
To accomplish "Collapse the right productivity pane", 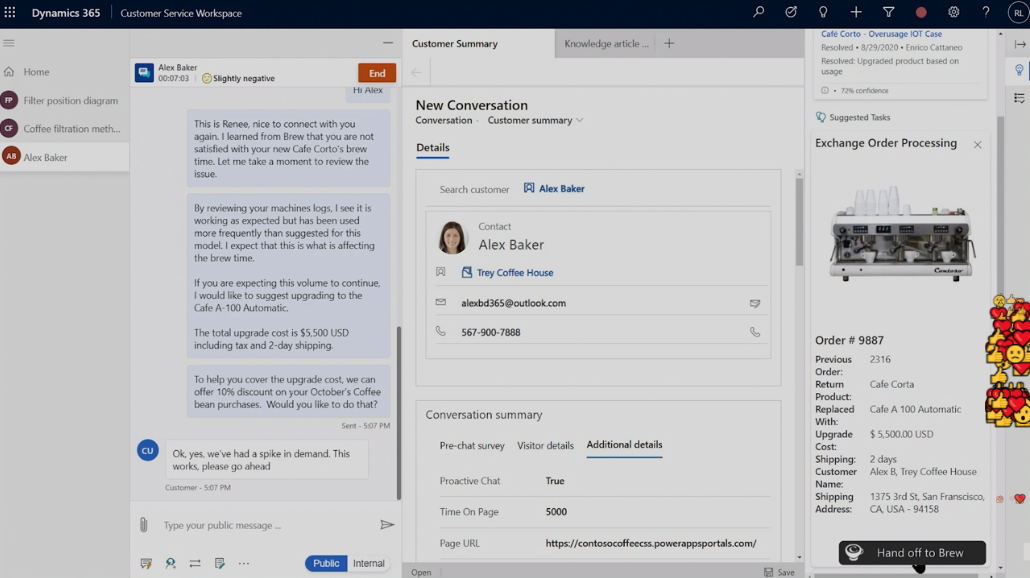I will (x=1020, y=44).
